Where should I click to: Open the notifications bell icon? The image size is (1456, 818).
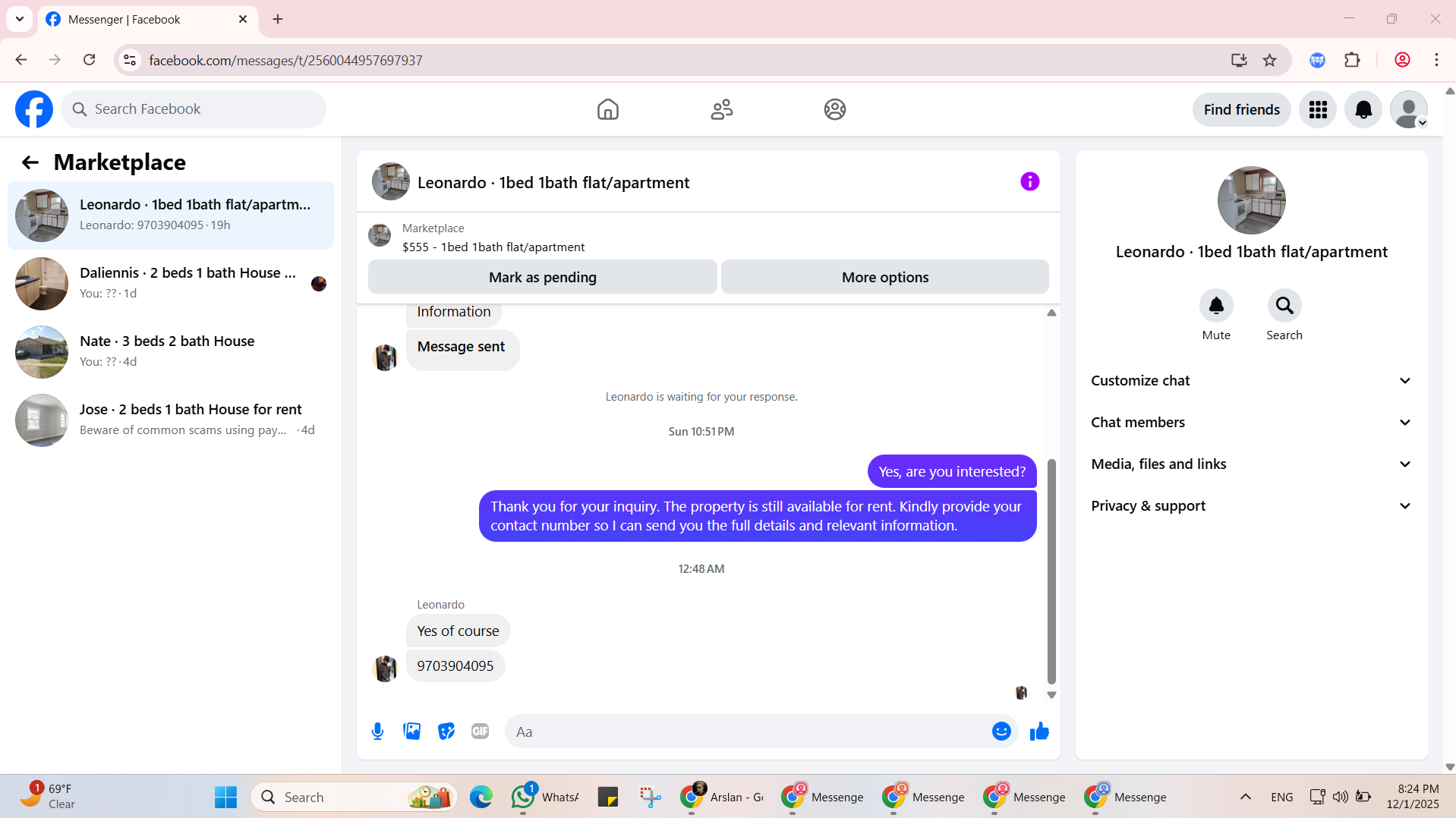click(1363, 110)
